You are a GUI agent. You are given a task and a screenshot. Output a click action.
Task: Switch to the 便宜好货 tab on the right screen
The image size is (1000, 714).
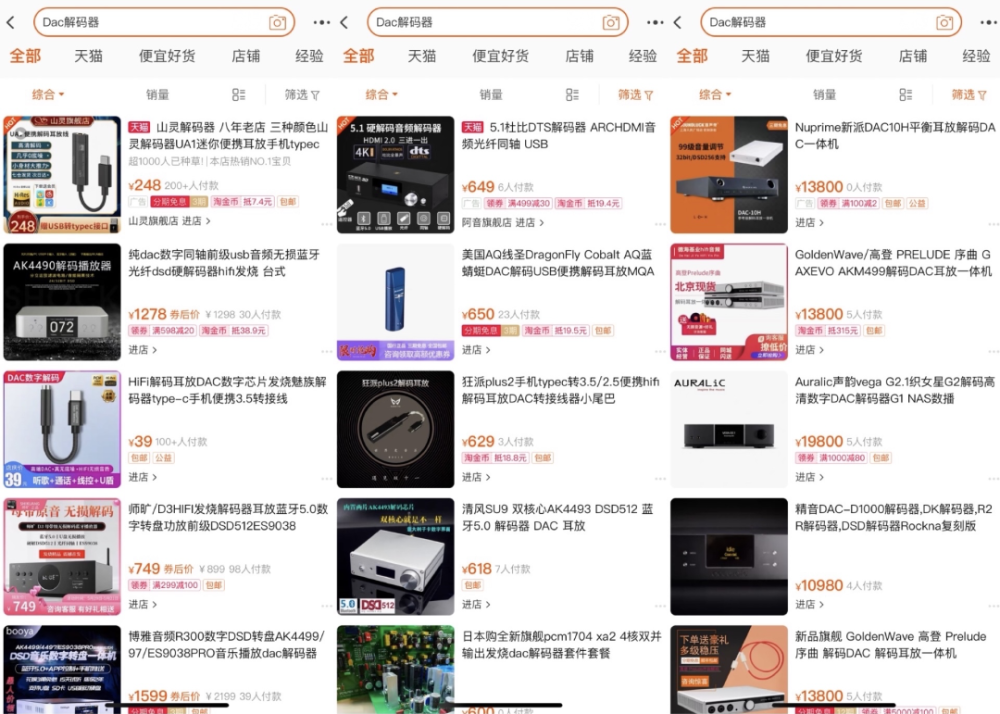(x=834, y=56)
